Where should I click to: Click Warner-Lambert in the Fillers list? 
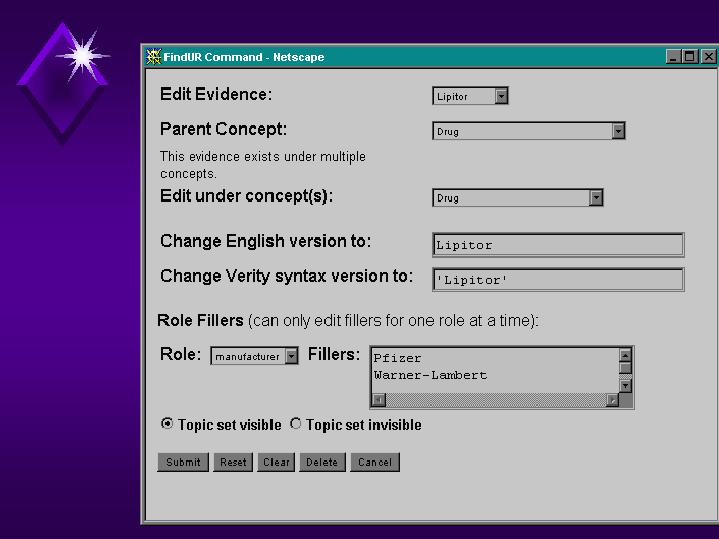[x=430, y=375]
